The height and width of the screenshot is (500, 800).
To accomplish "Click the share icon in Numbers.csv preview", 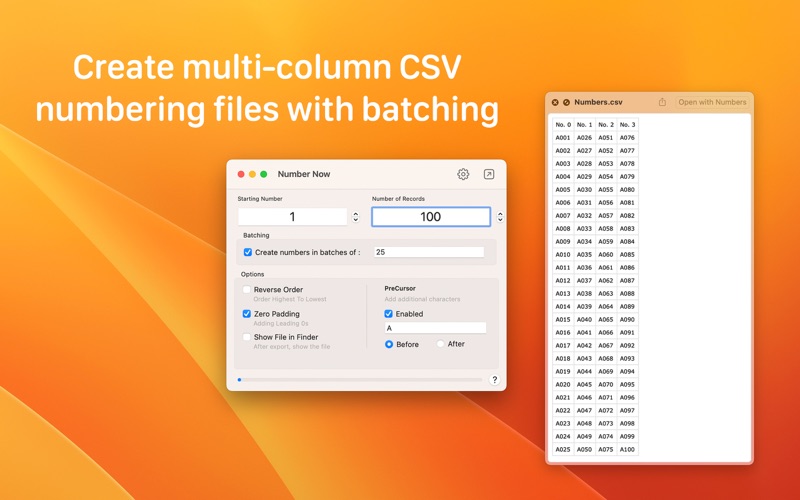I will point(662,102).
